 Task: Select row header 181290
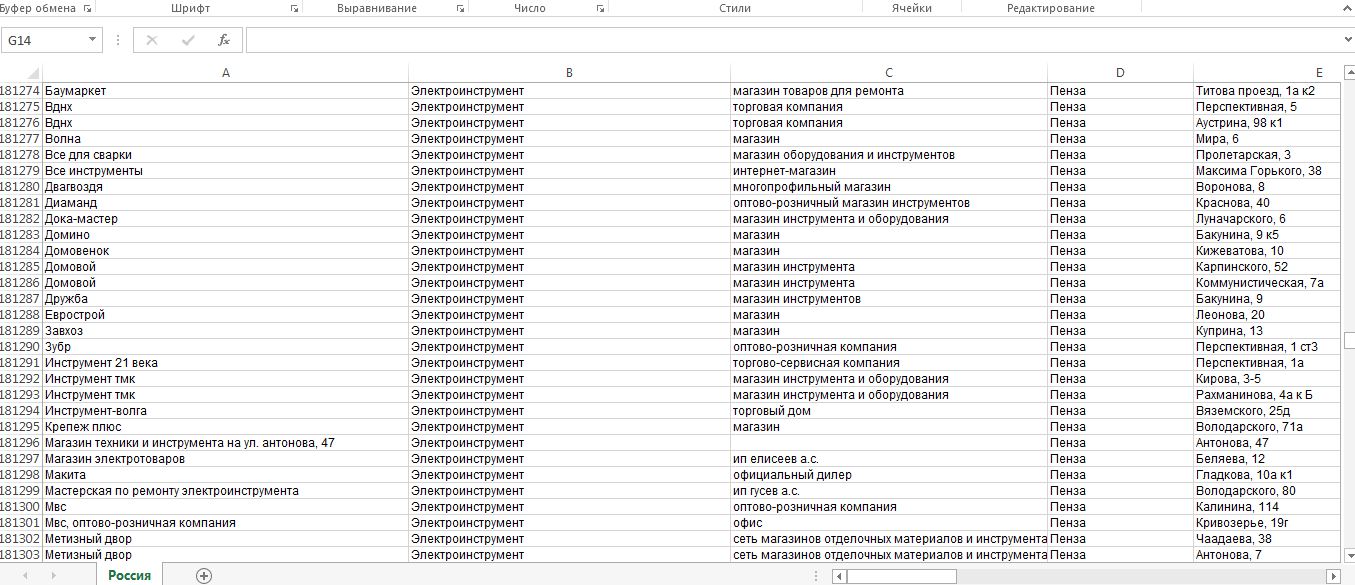click(x=20, y=347)
